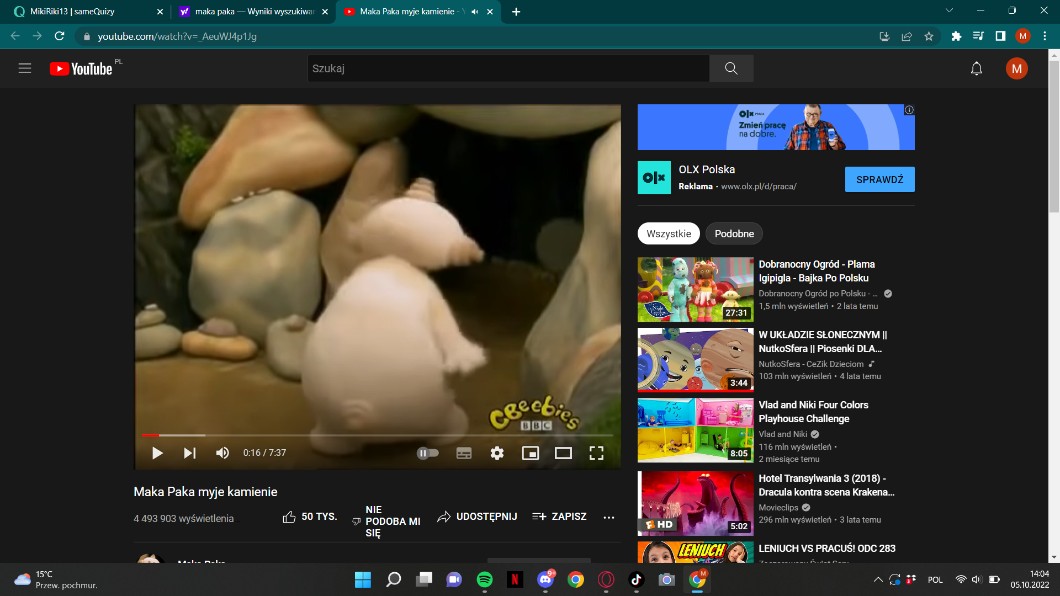Image resolution: width=1060 pixels, height=596 pixels.
Task: Select the Podobne filter chip
Action: point(734,233)
